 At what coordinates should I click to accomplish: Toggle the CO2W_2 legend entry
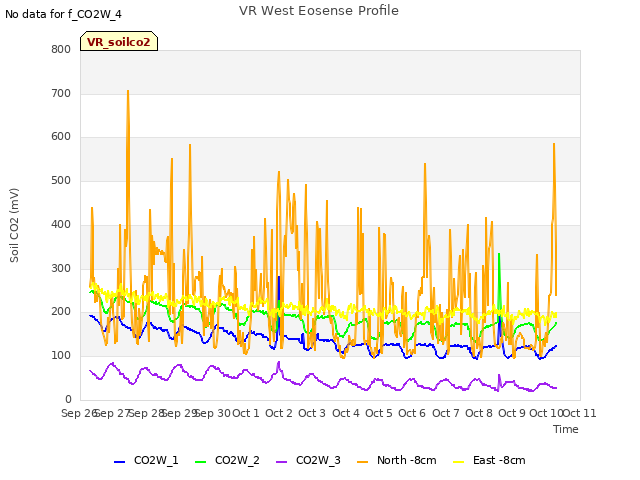pyautogui.click(x=227, y=460)
